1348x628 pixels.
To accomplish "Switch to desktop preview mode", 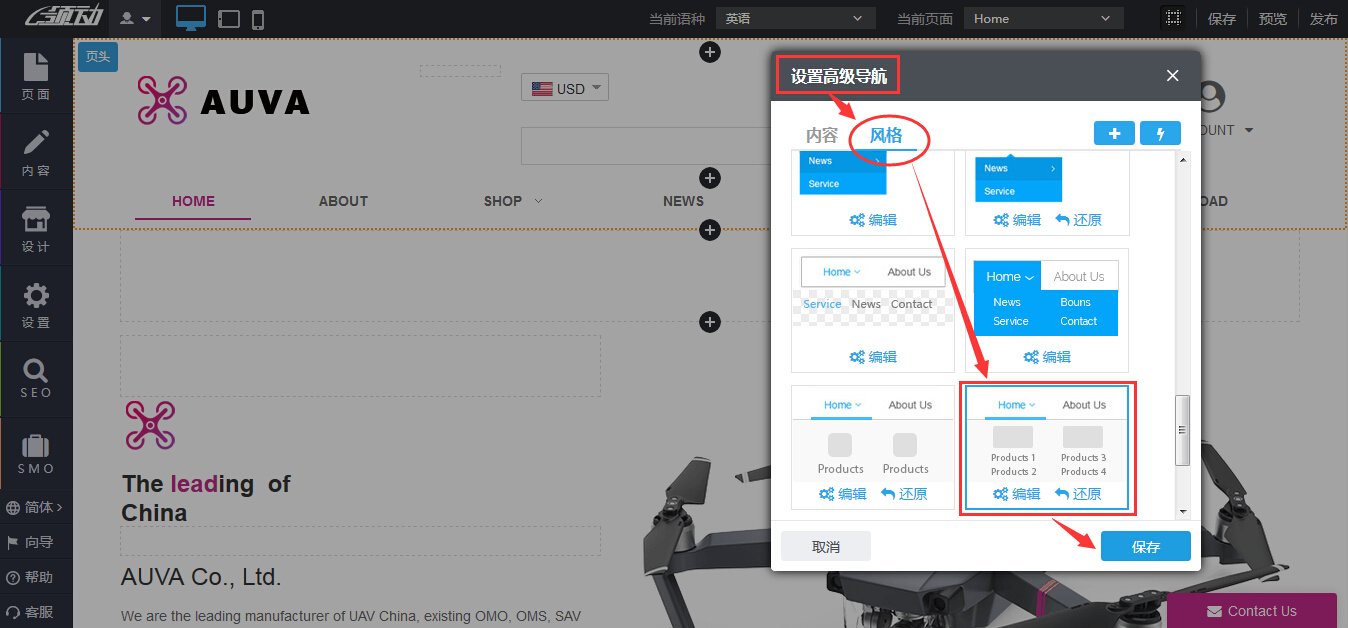I will (191, 18).
